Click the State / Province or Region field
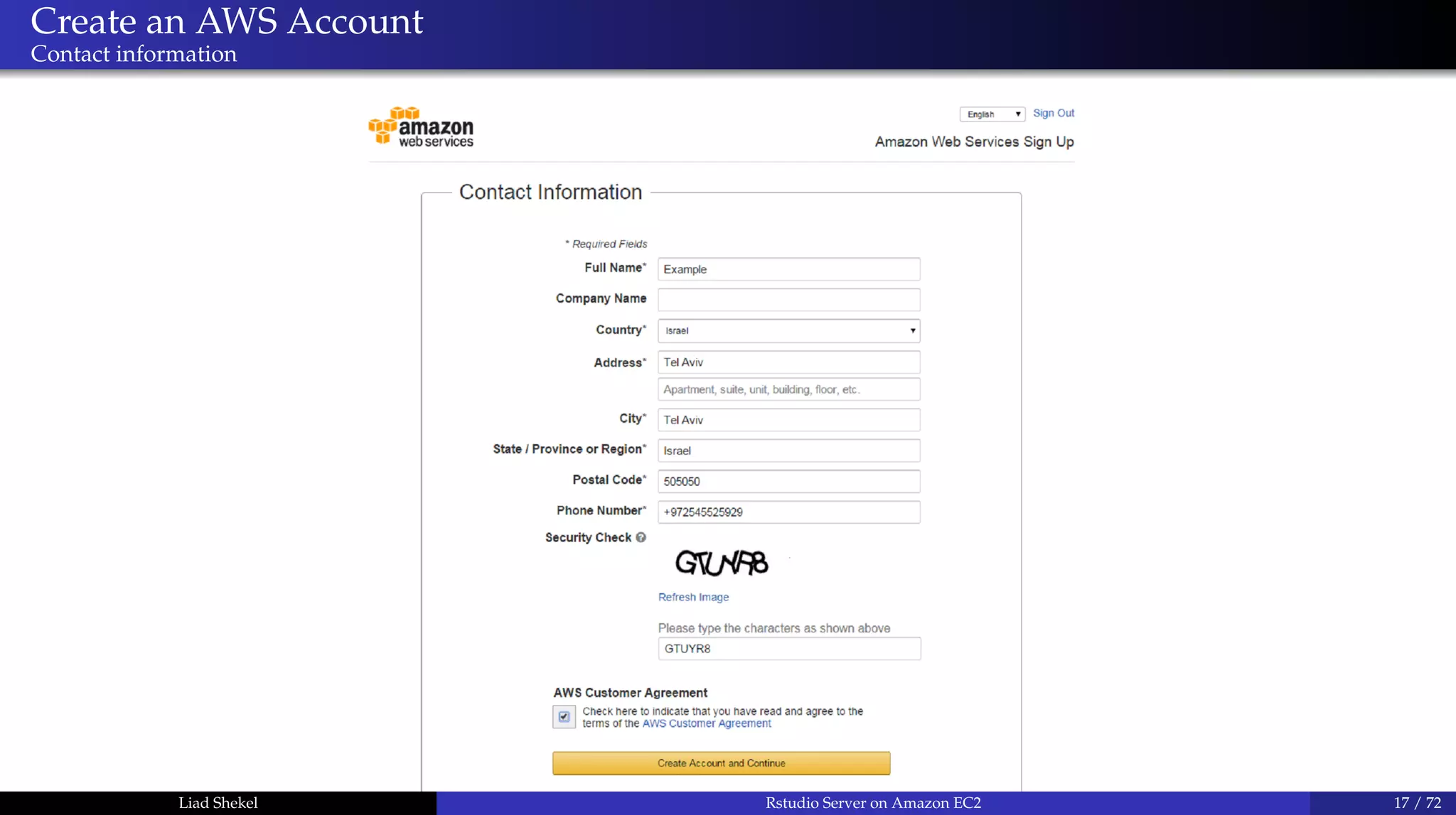This screenshot has height=815, width=1456. (788, 450)
